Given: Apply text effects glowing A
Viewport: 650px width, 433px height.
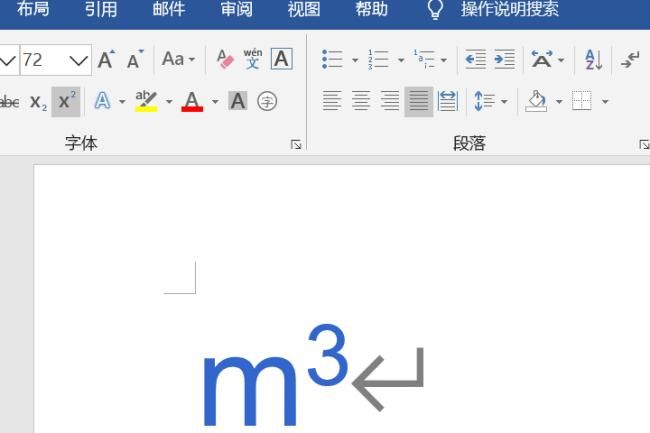Looking at the screenshot, I should pos(102,101).
